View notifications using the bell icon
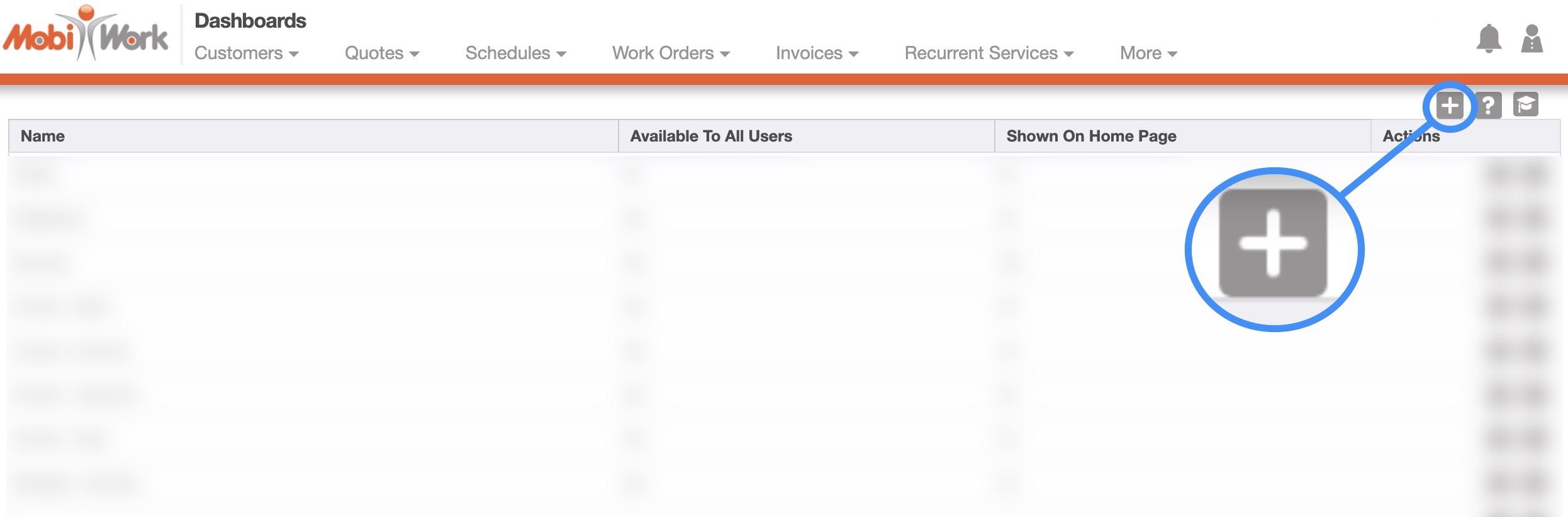This screenshot has width=1568, height=517. click(1489, 39)
